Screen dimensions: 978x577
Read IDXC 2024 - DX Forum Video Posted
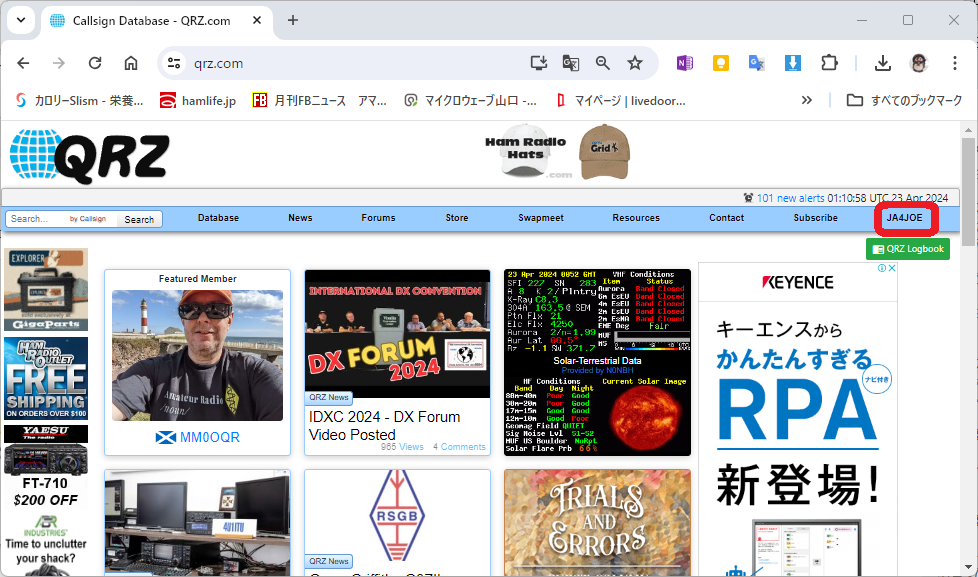(x=385, y=425)
